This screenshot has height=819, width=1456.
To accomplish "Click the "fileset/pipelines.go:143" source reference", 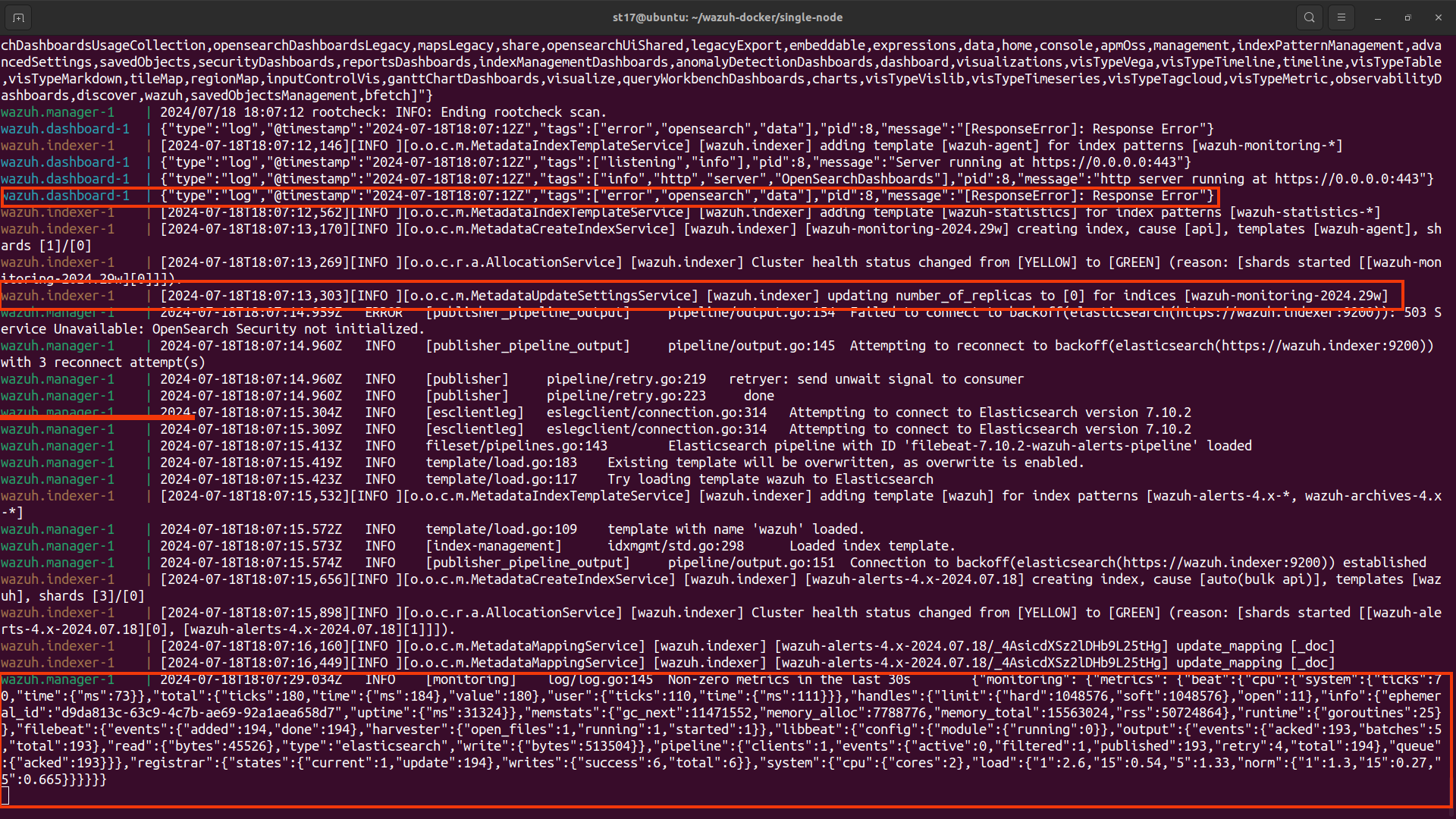I will pyautogui.click(x=516, y=446).
